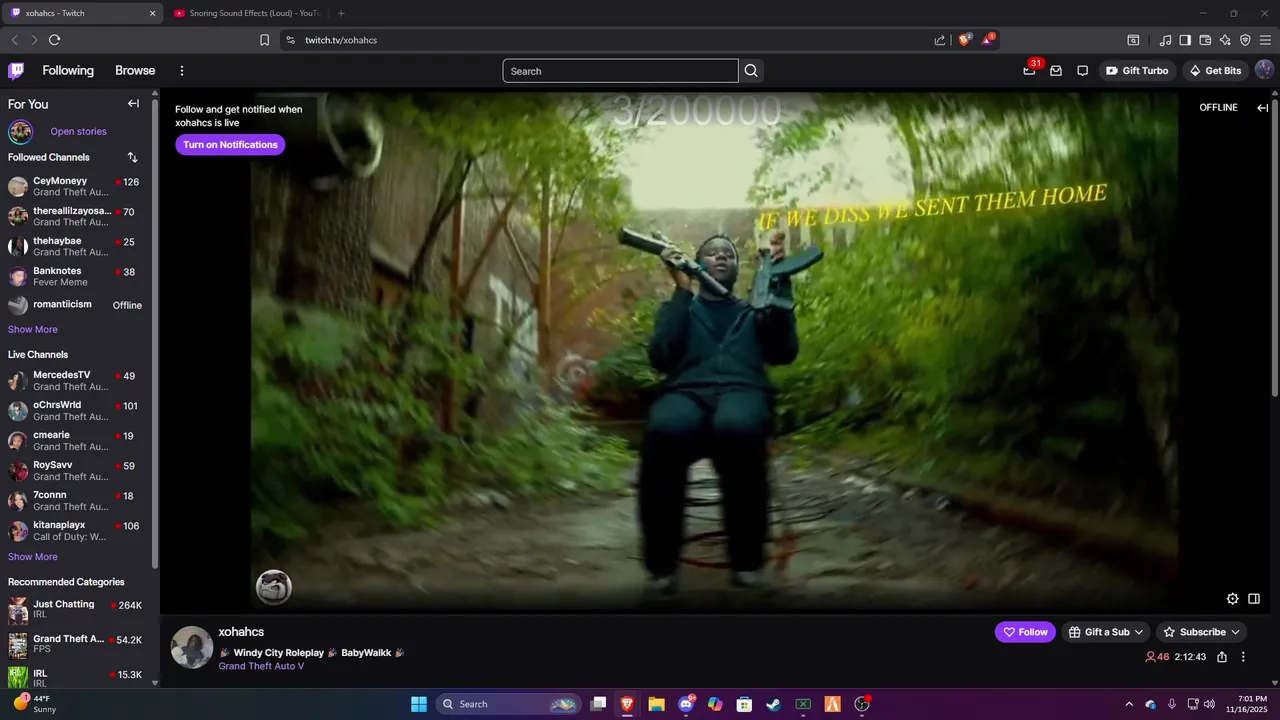Reload the page
Image resolution: width=1280 pixels, height=720 pixels.
[x=54, y=40]
